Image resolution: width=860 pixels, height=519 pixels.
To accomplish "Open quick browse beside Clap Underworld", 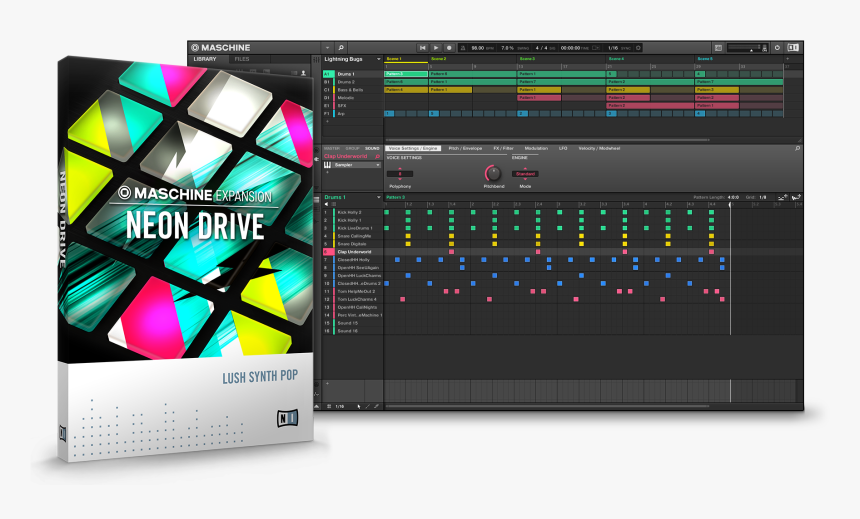I will pyautogui.click(x=377, y=156).
